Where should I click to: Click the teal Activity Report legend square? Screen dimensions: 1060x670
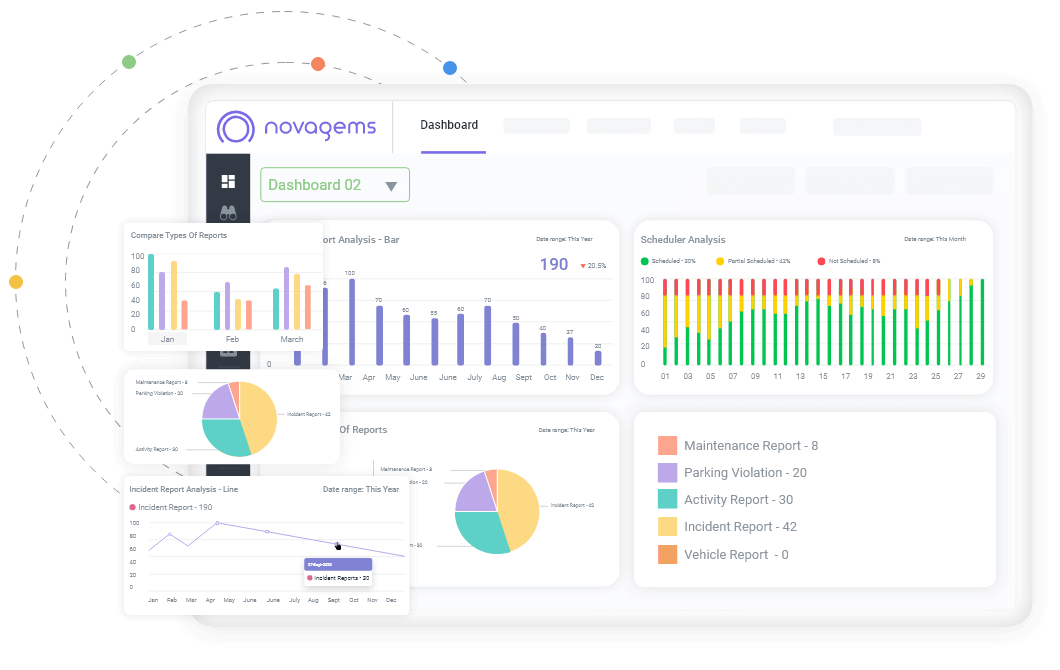pyautogui.click(x=667, y=499)
